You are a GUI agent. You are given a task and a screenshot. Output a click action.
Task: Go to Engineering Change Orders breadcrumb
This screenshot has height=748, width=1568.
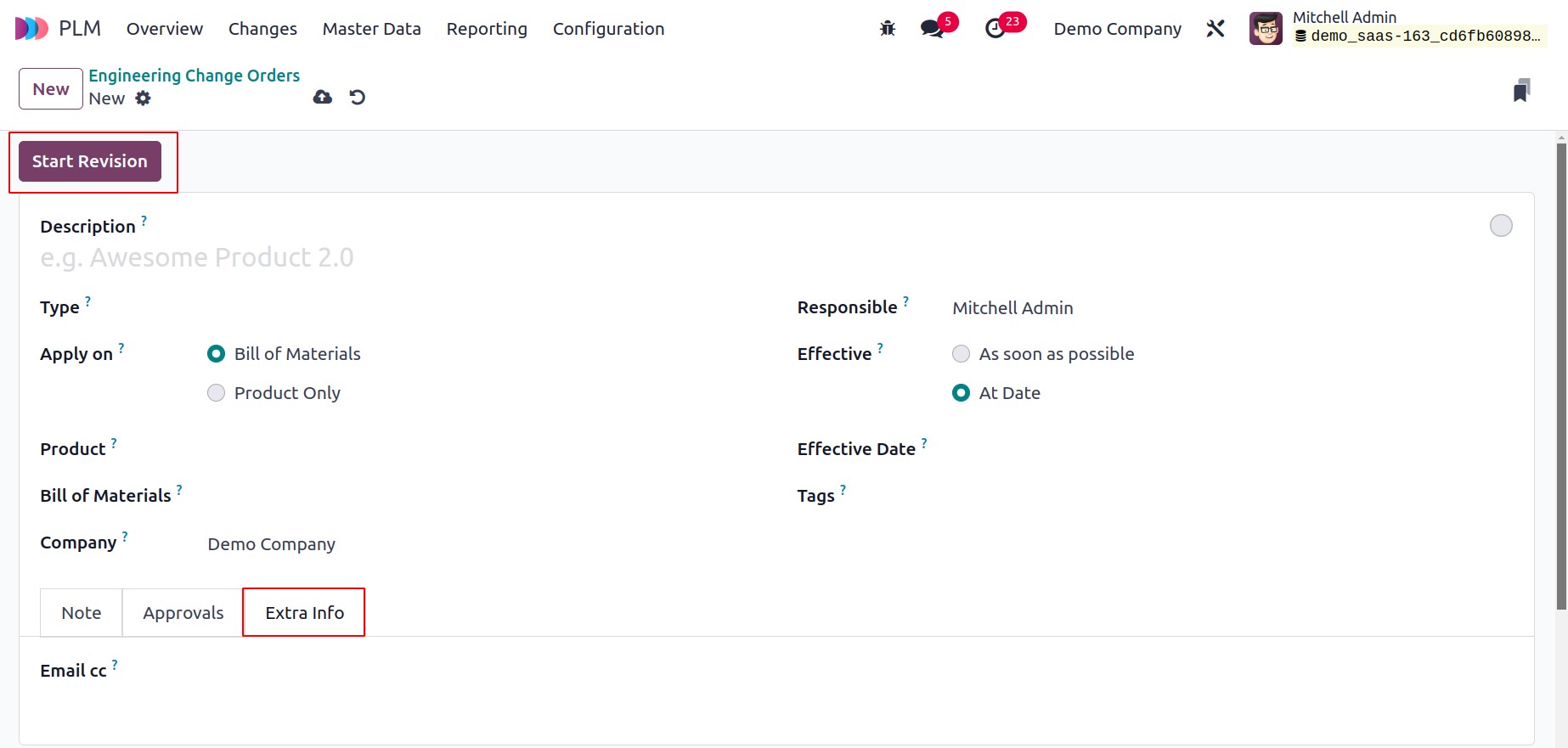point(195,76)
